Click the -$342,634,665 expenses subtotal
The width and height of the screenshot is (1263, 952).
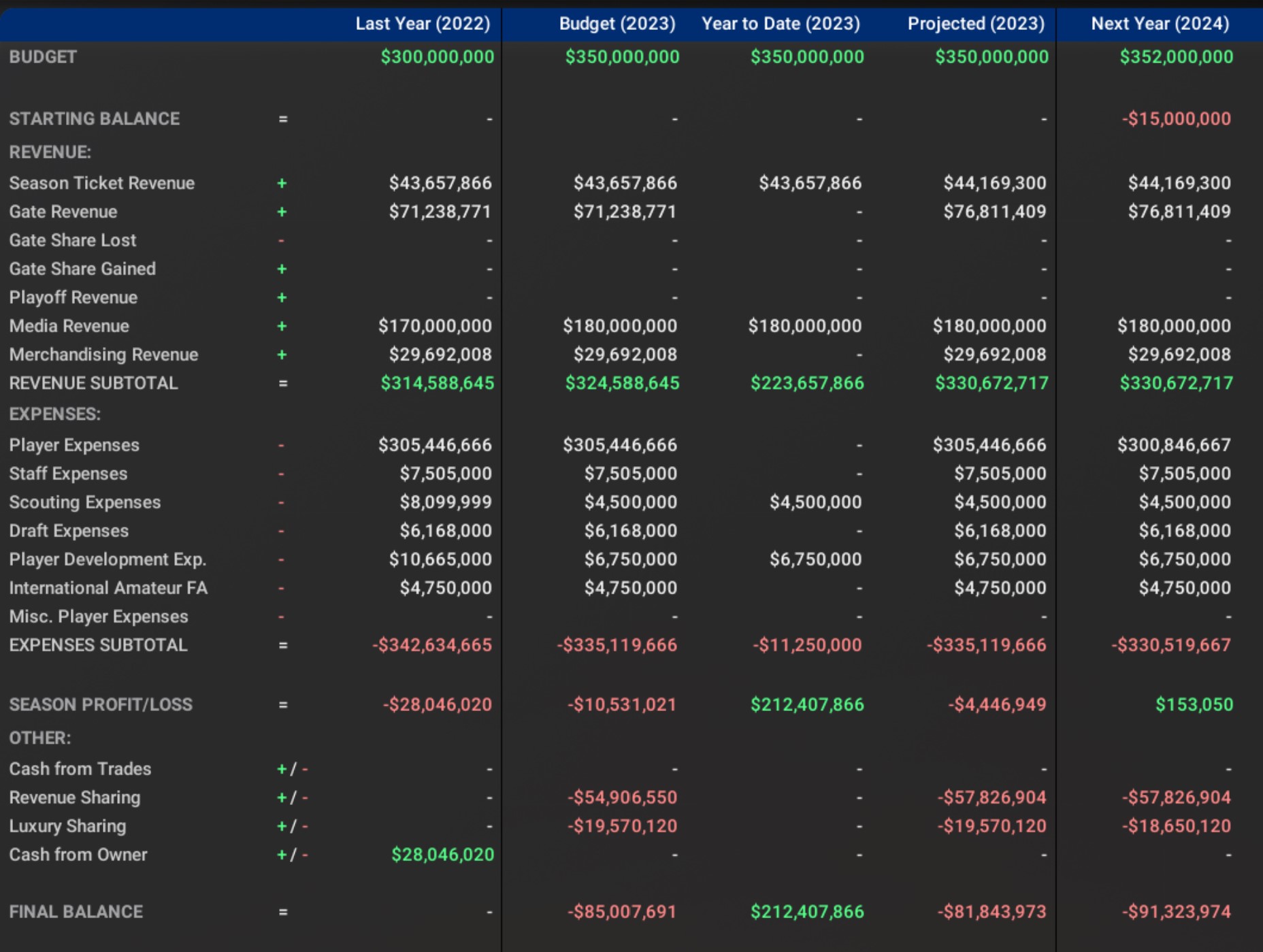pos(431,645)
